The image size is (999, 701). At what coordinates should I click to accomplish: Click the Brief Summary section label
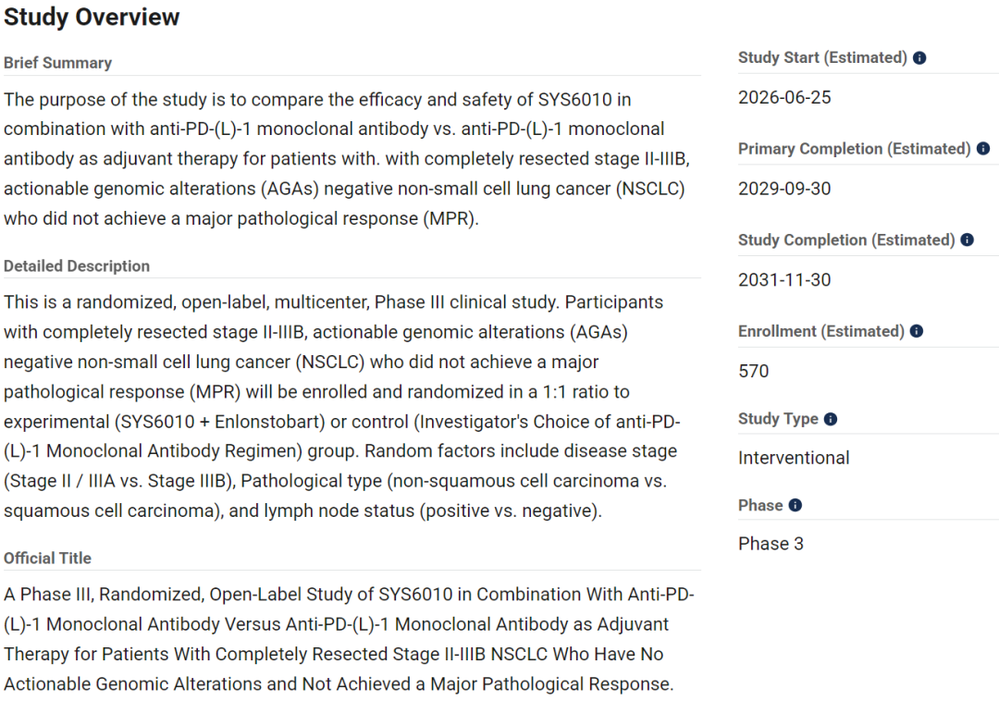click(58, 62)
